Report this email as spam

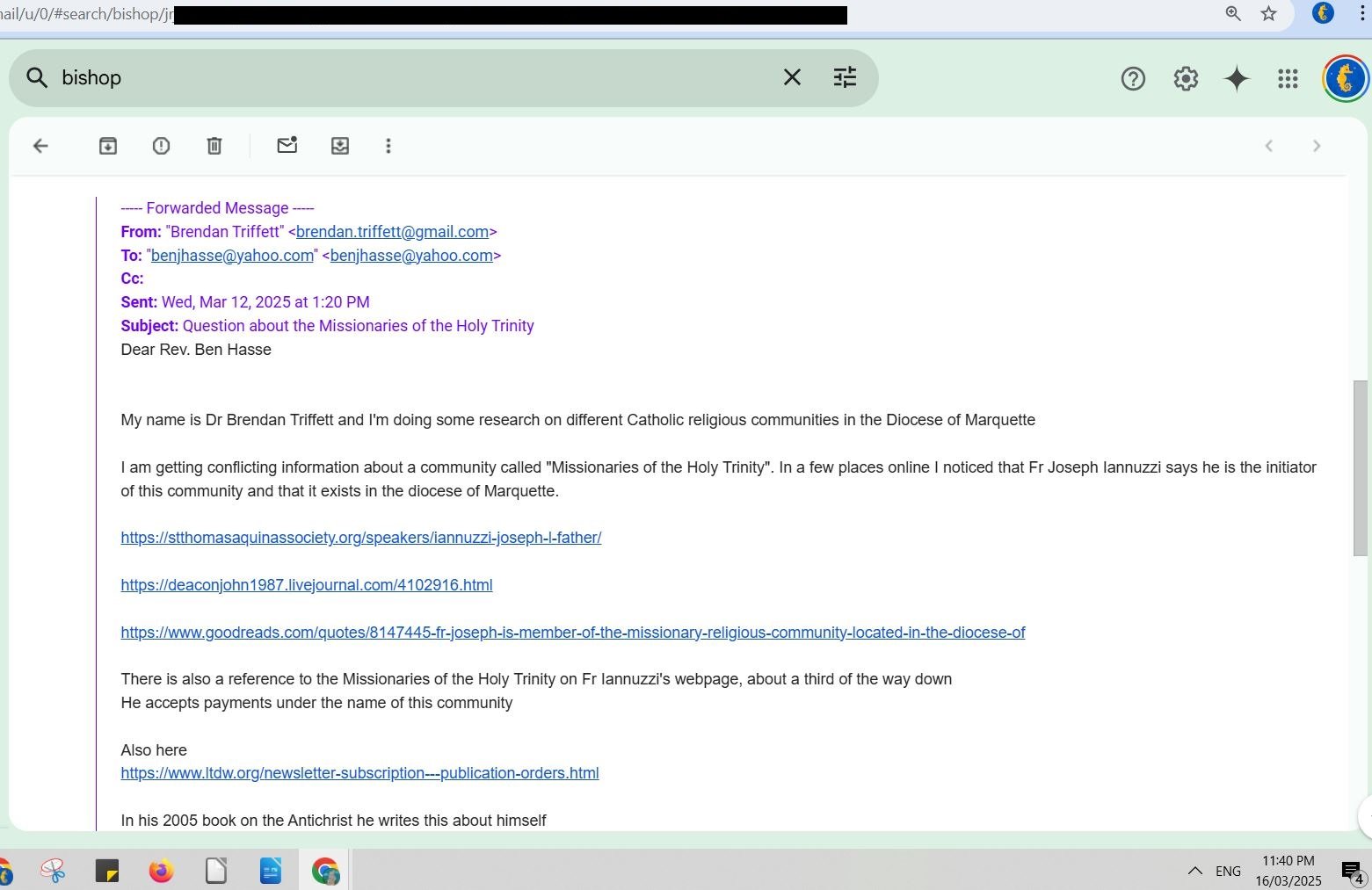pyautogui.click(x=161, y=146)
